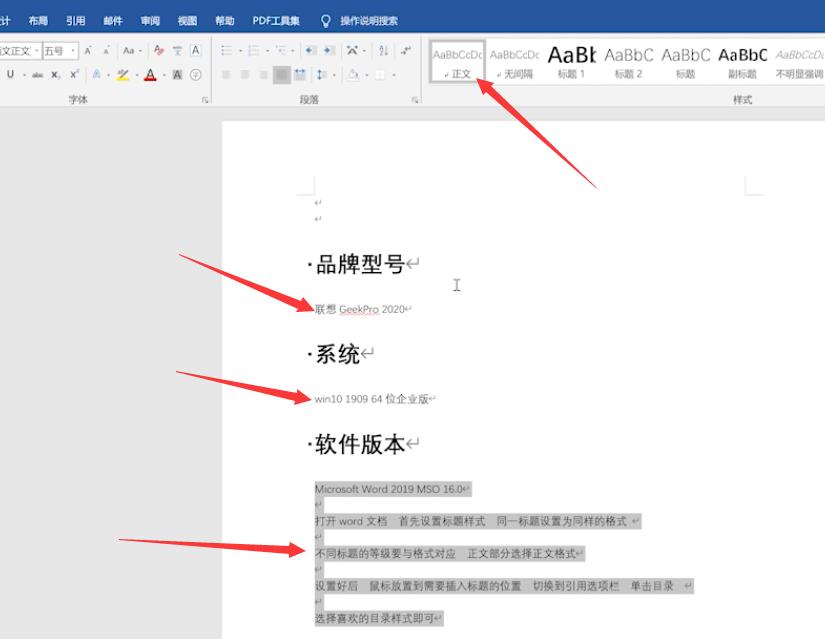Open the PDF工具集 tab
825x639 pixels.
point(276,21)
